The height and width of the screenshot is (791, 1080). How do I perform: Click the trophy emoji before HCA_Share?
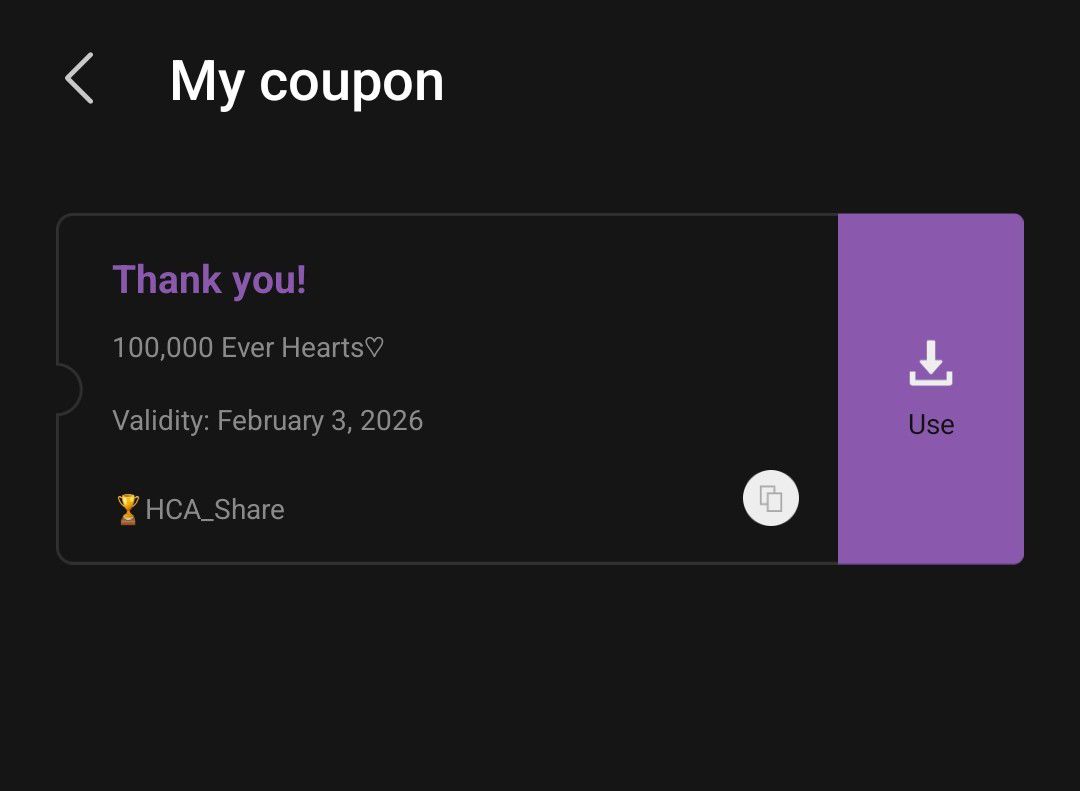[127, 510]
